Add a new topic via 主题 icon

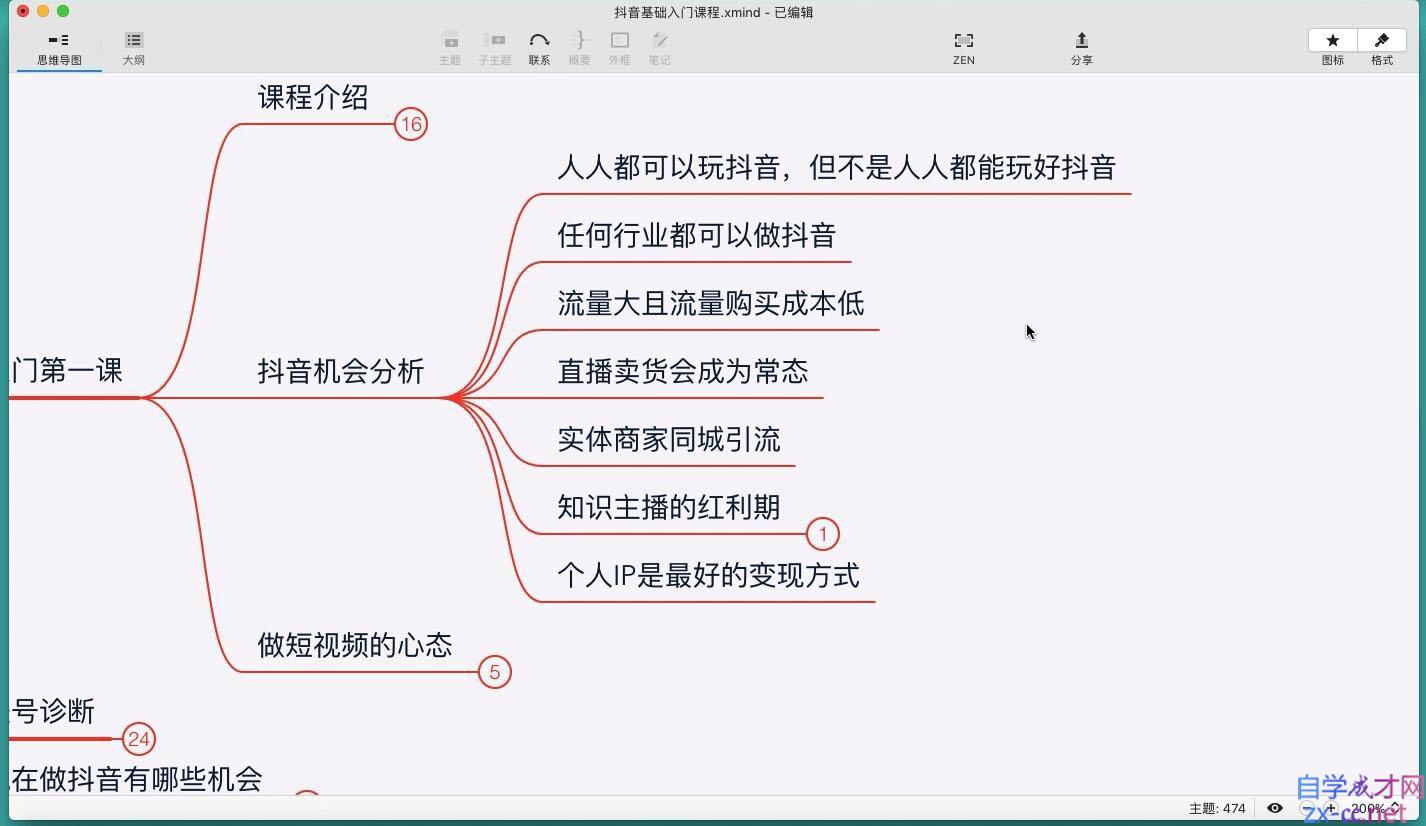[x=450, y=48]
